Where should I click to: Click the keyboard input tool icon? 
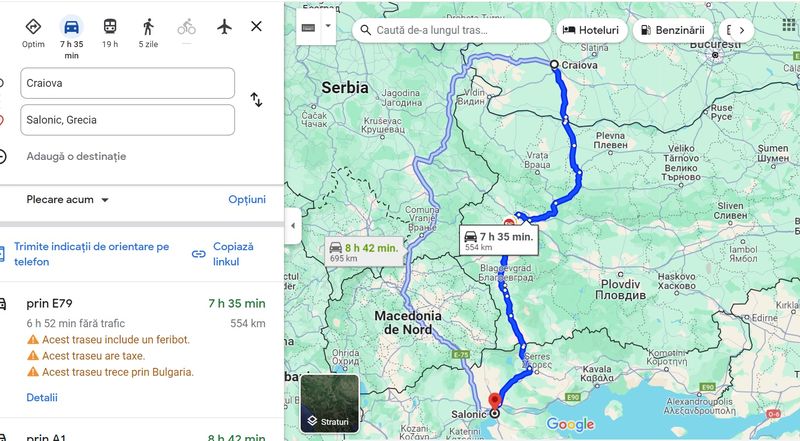pos(308,28)
